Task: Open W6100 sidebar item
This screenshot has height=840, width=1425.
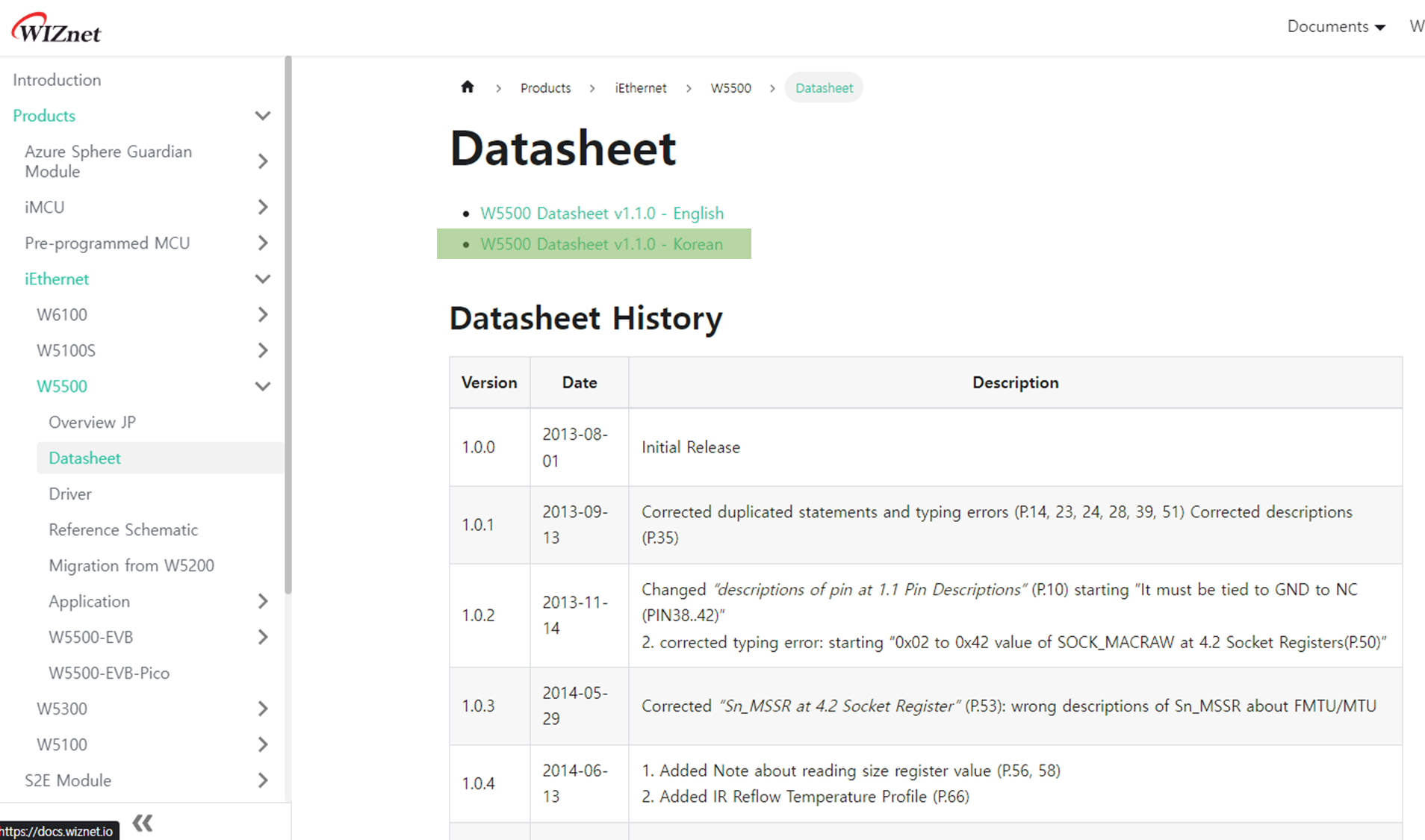Action: (x=62, y=314)
